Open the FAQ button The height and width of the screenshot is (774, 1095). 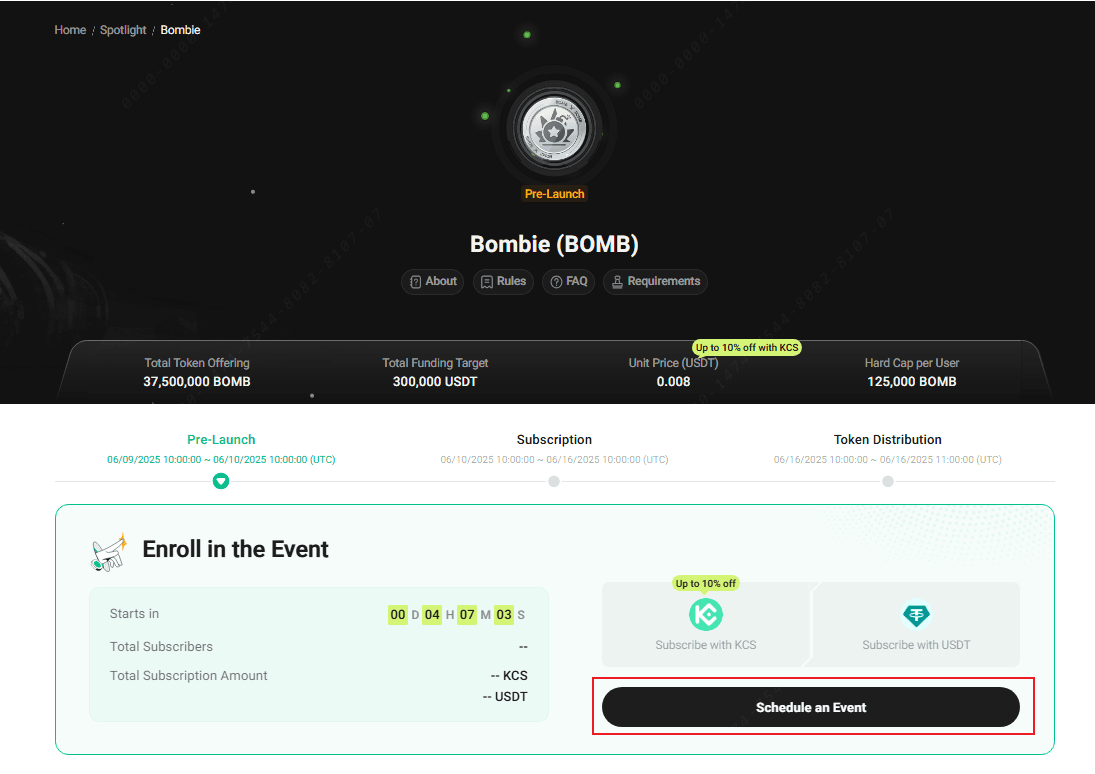pyautogui.click(x=568, y=282)
